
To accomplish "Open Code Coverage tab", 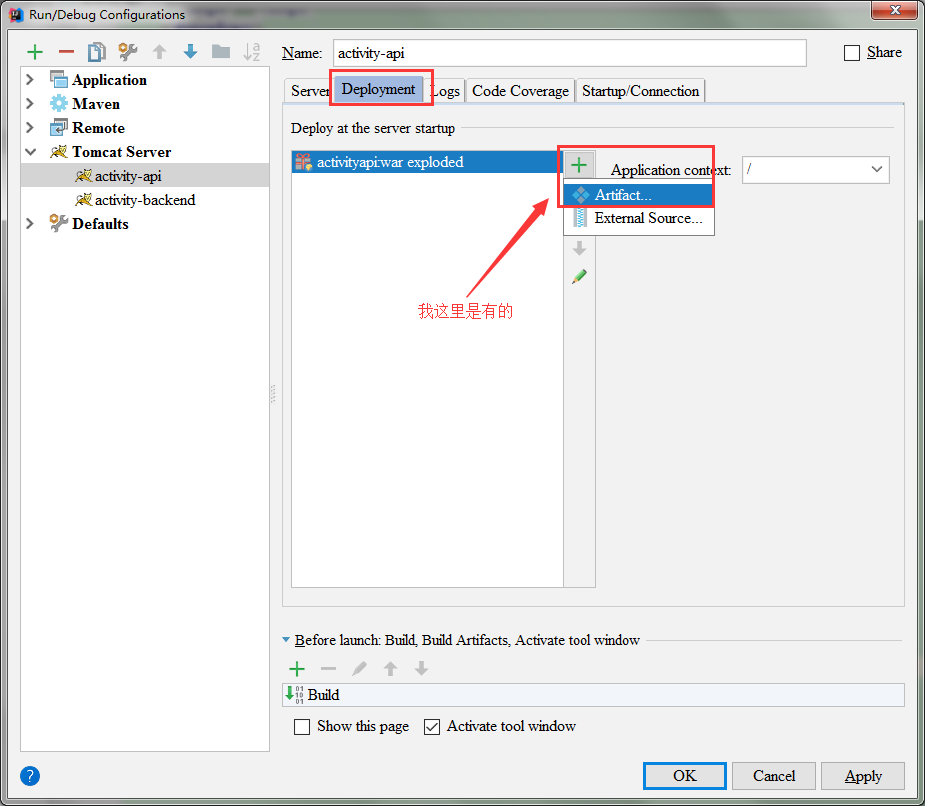I will pos(520,91).
